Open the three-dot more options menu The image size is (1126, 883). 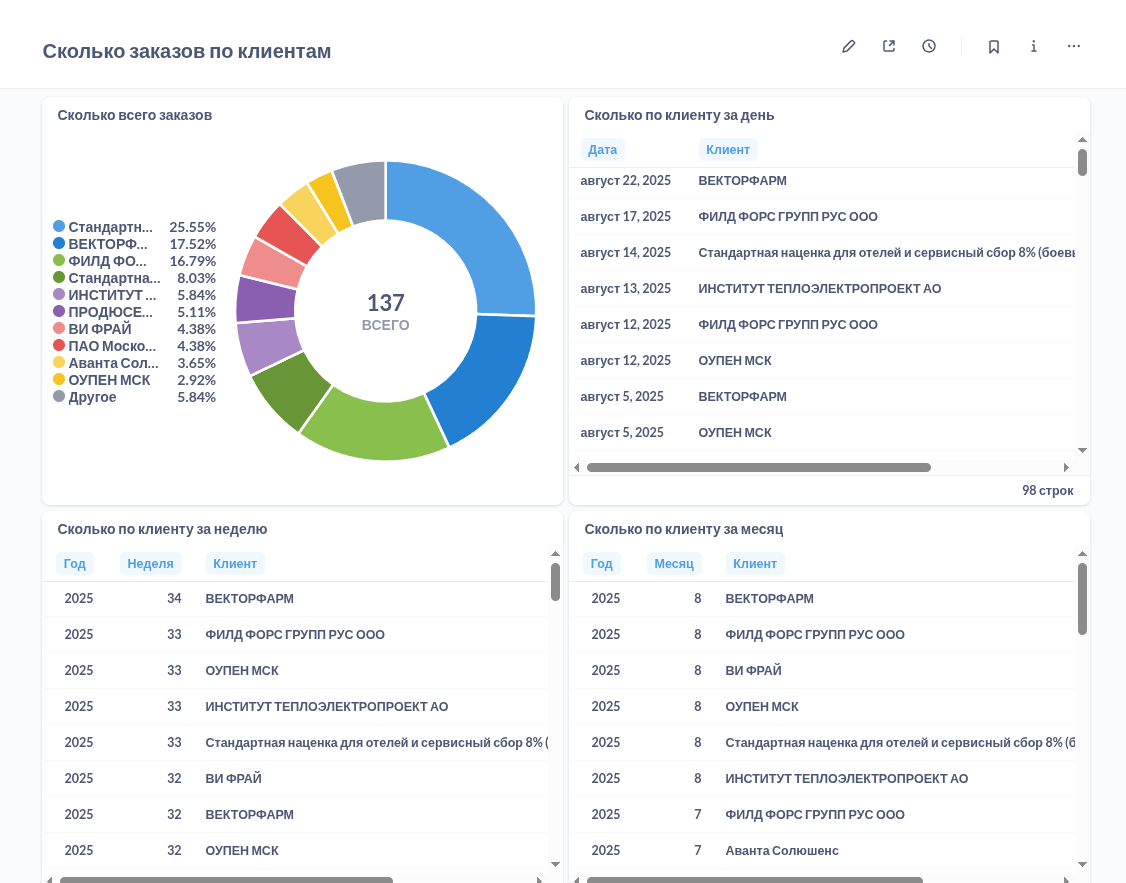coord(1074,46)
